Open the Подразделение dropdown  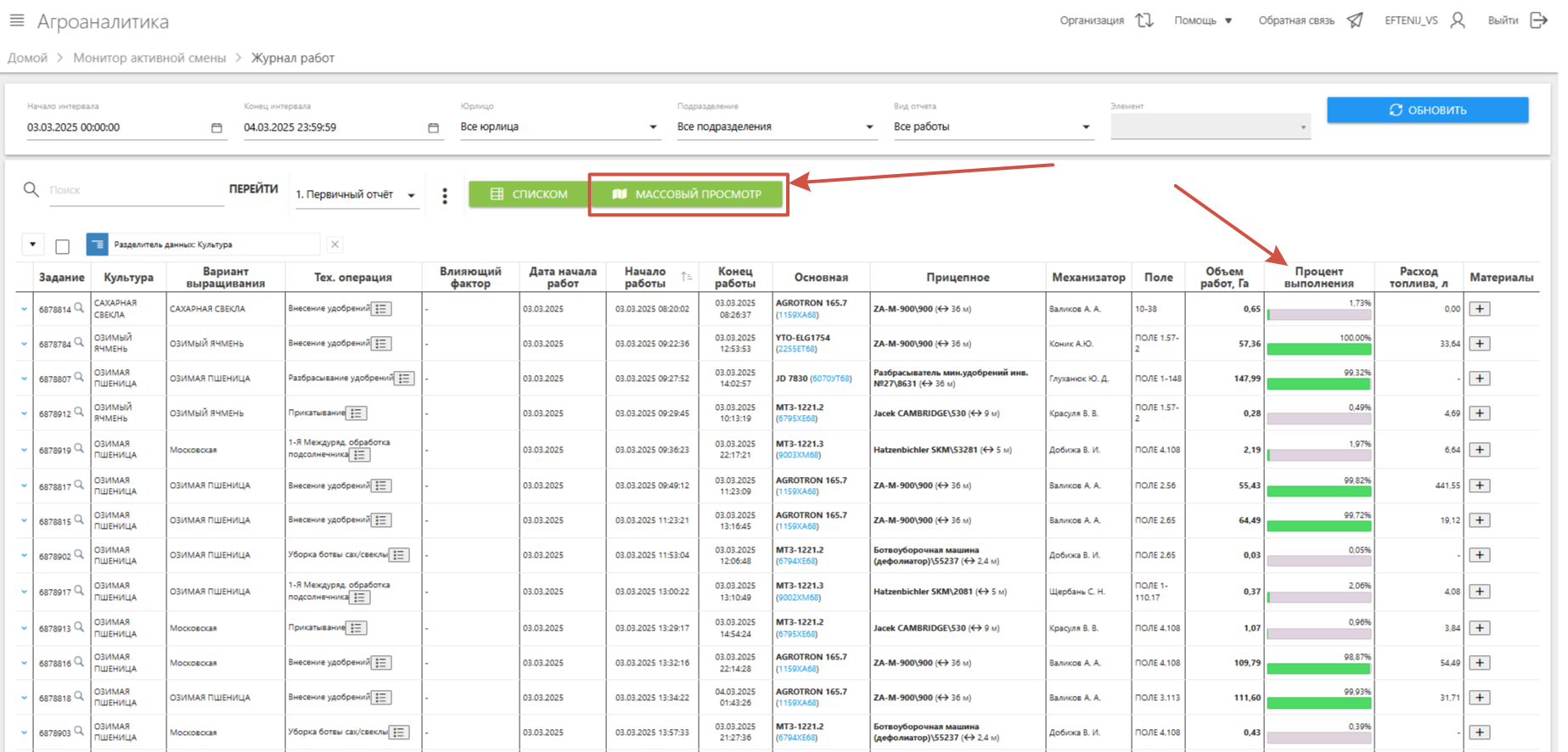tap(869, 127)
